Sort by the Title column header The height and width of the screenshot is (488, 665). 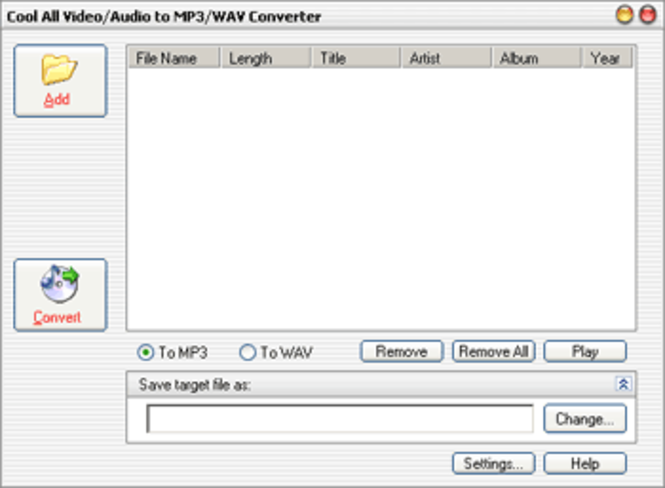click(x=356, y=58)
